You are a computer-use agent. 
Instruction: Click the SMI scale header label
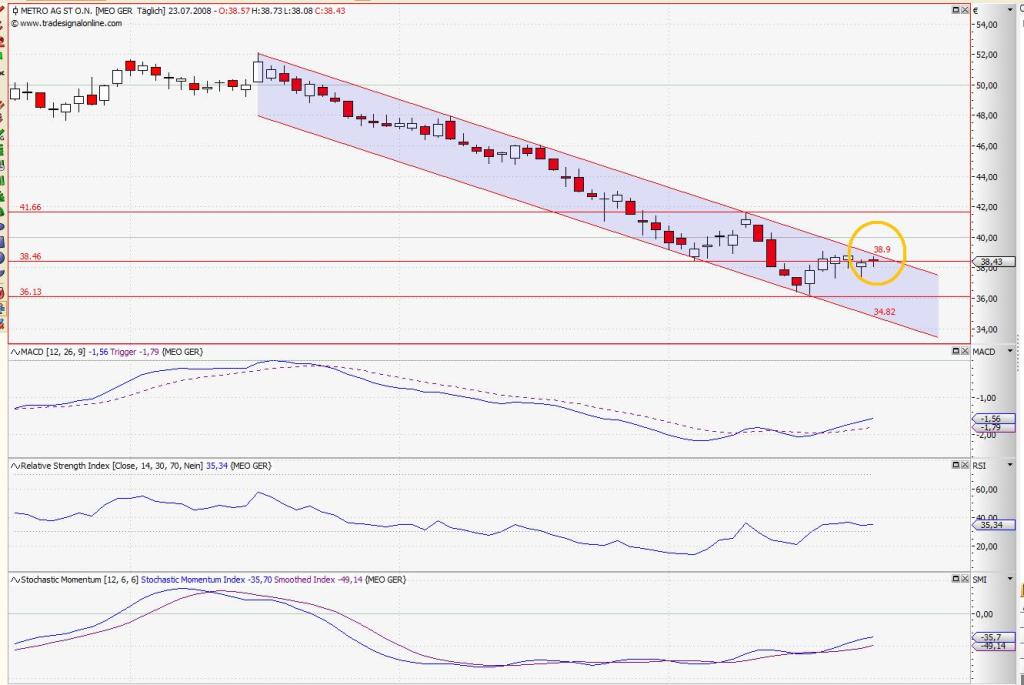tap(980, 579)
